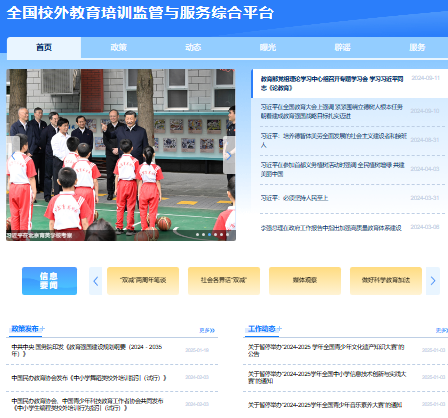448x418 pixels.
Task: Switch to the 政策 tab
Action: tap(119, 48)
